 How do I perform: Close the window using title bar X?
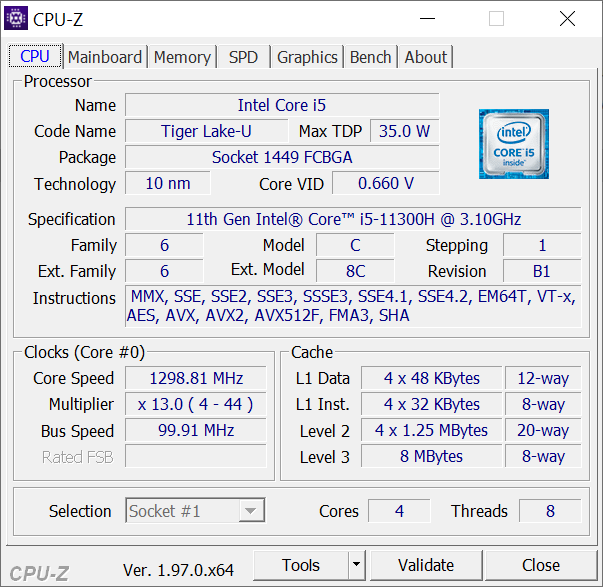pyautogui.click(x=567, y=18)
